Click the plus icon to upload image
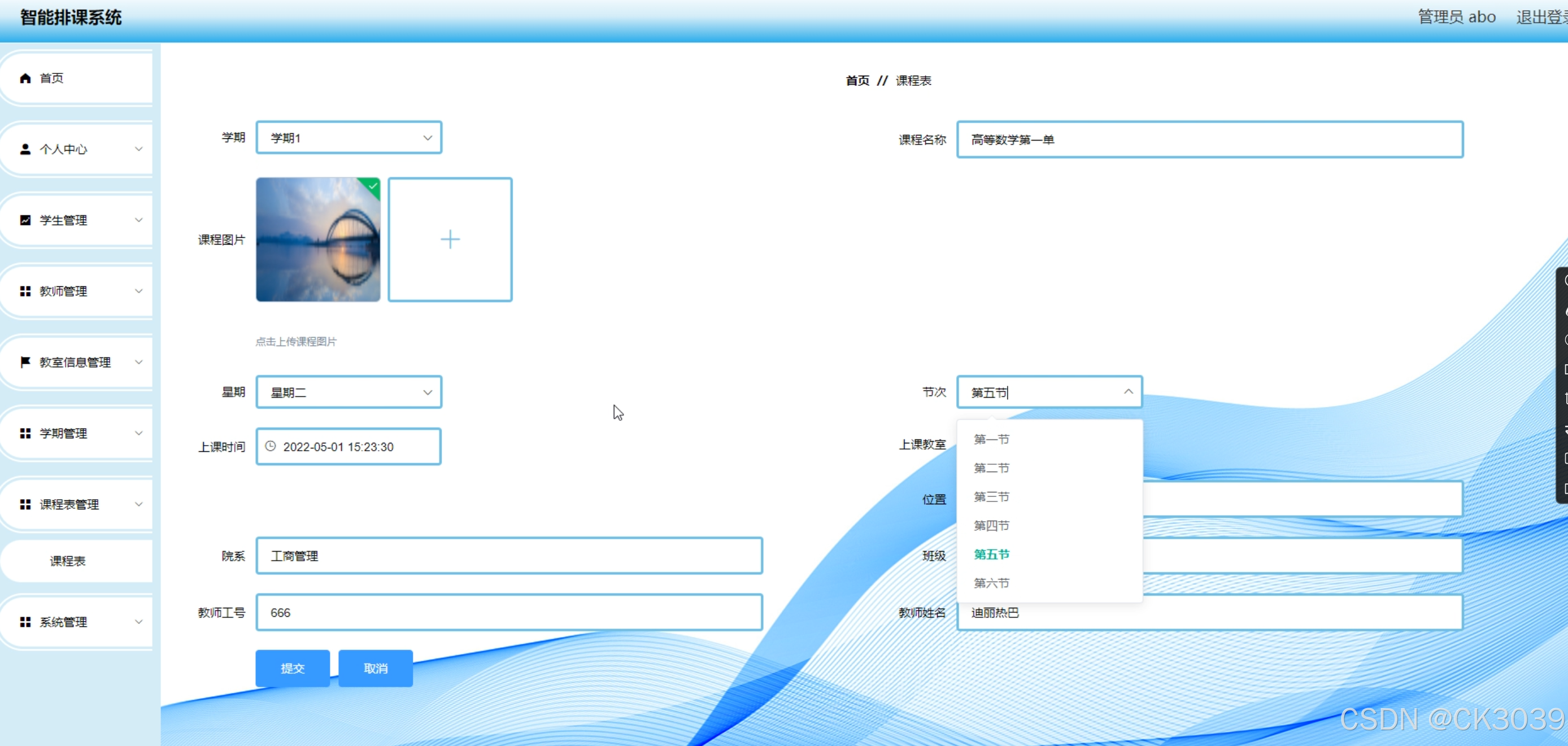 [450, 239]
